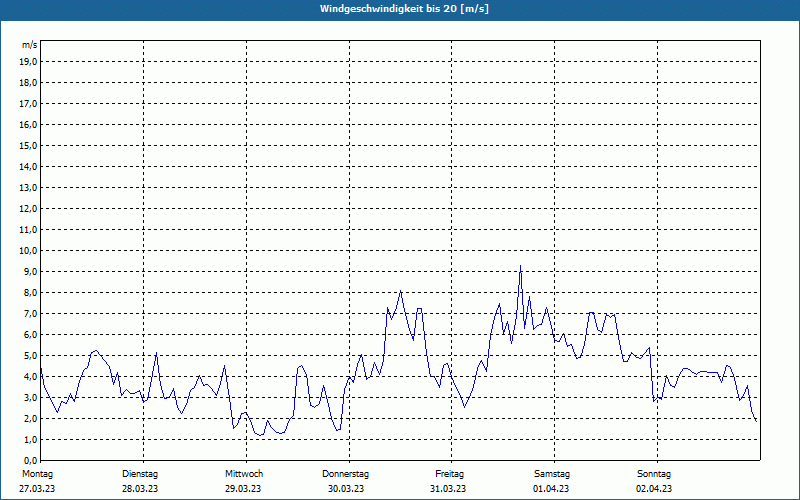Select the 6,0 y-axis label
Viewport: 800px width, 500px height.
pos(30,335)
